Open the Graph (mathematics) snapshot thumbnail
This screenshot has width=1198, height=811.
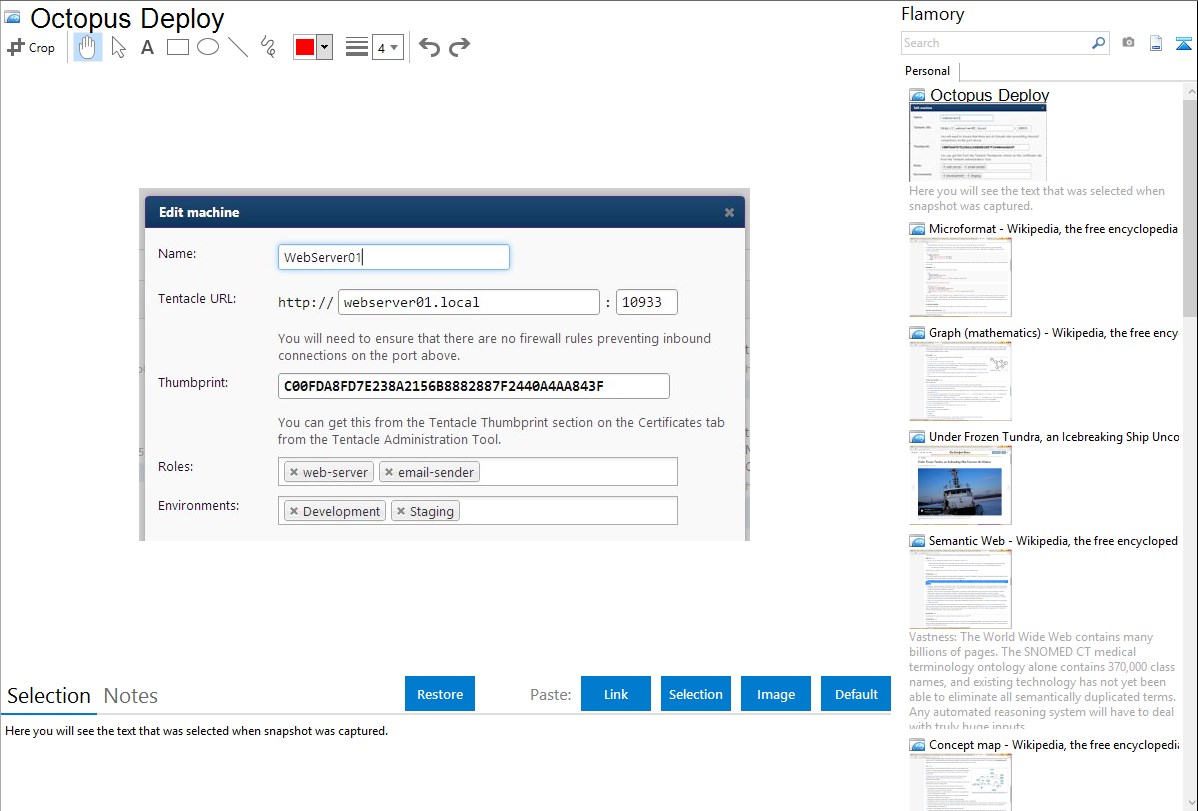point(960,381)
